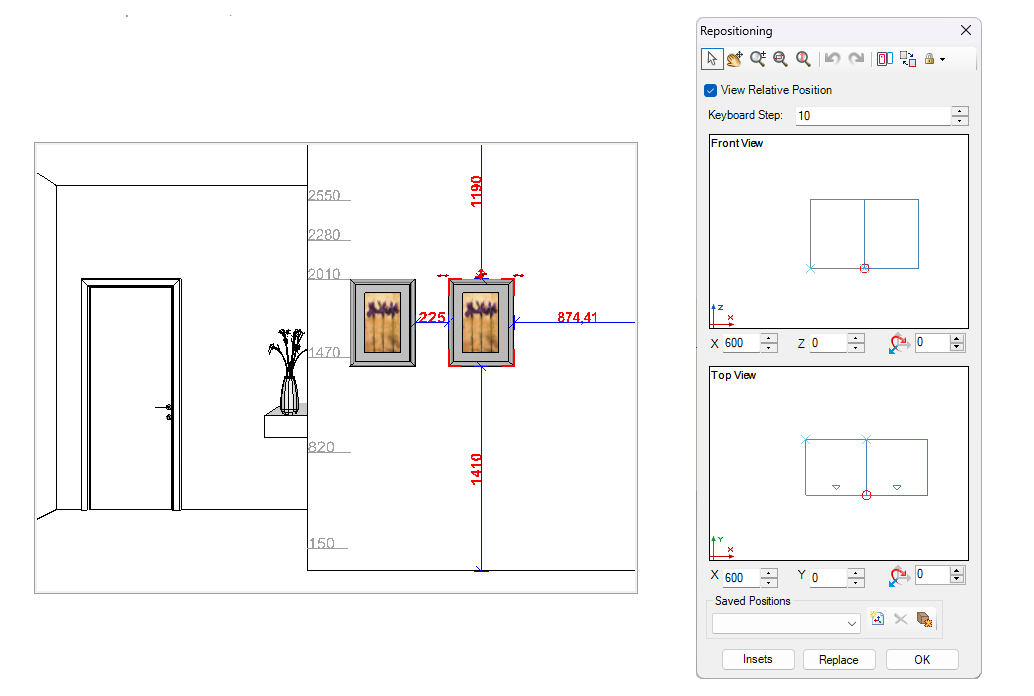Increment the Front View Z value
This screenshot has height=696, width=1034.
(856, 338)
